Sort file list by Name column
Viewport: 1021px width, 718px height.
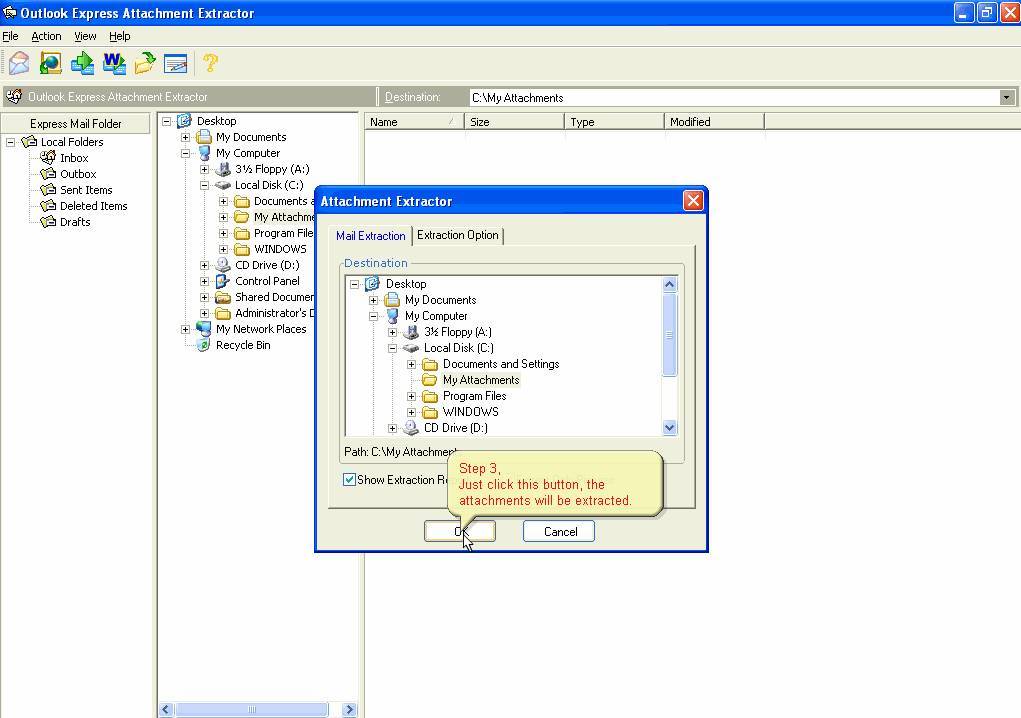(413, 122)
